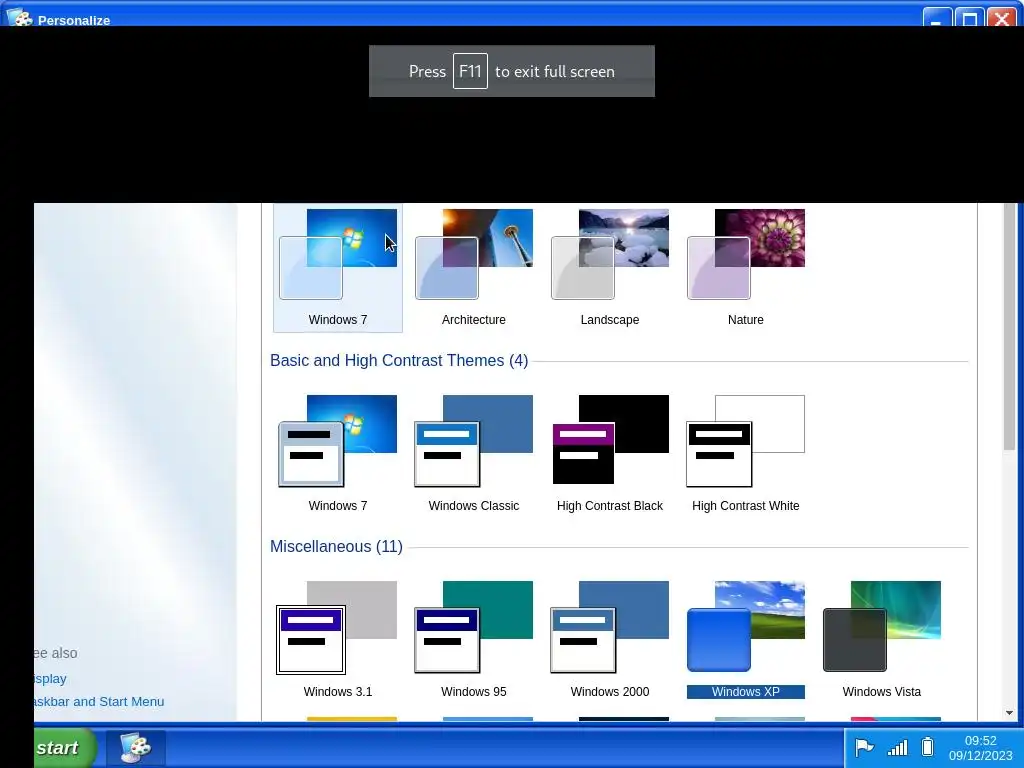
Task: Select the Windows 7 Aero theme thumbnail
Action: pos(338,268)
